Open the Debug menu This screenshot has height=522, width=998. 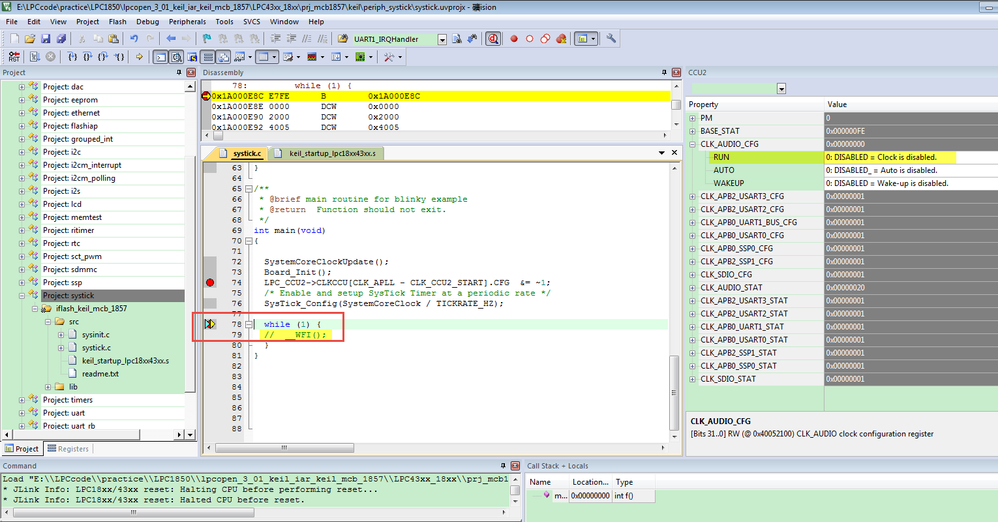point(147,22)
